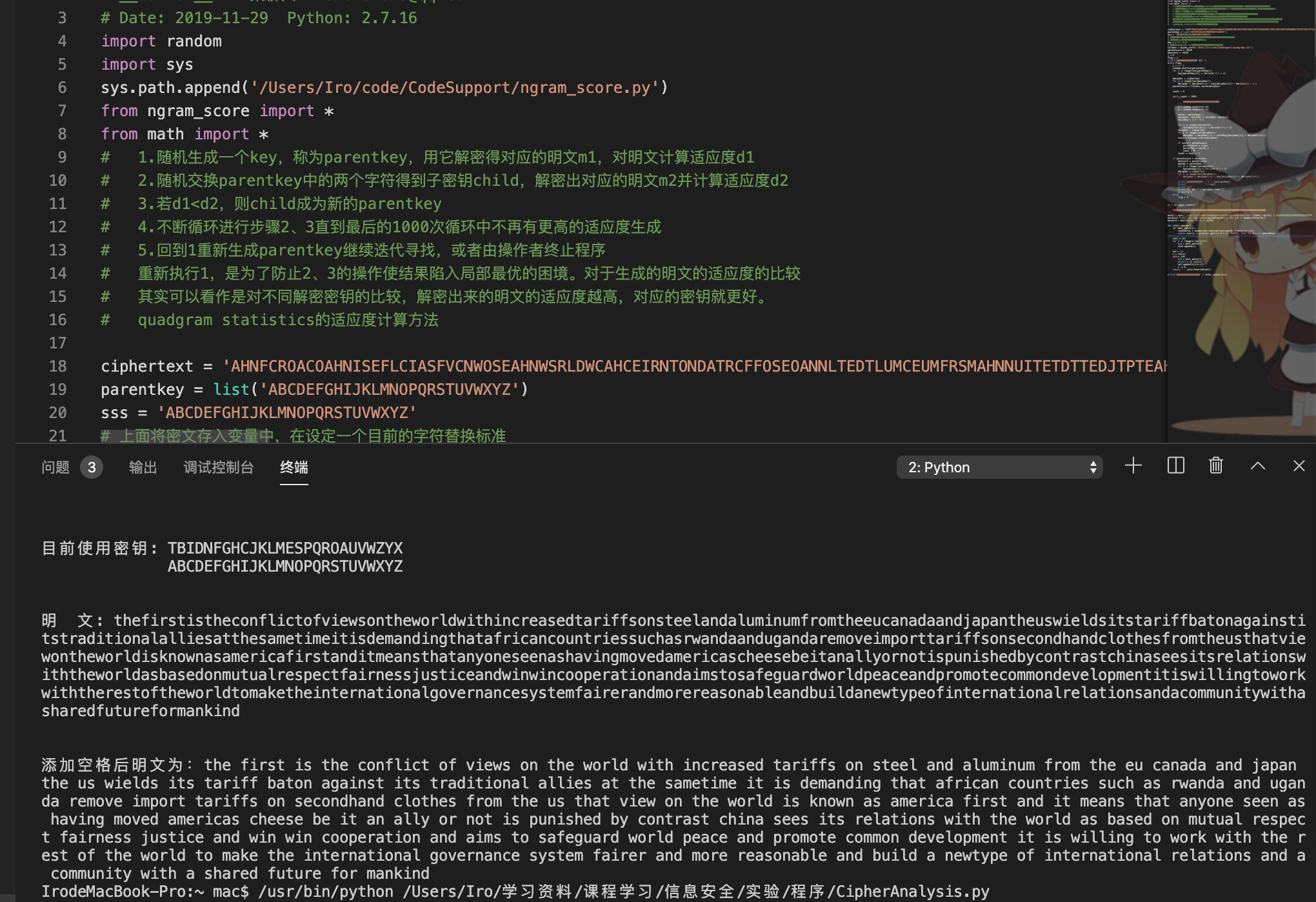Kill terminal with trash icon
1316x902 pixels.
[x=1215, y=466]
